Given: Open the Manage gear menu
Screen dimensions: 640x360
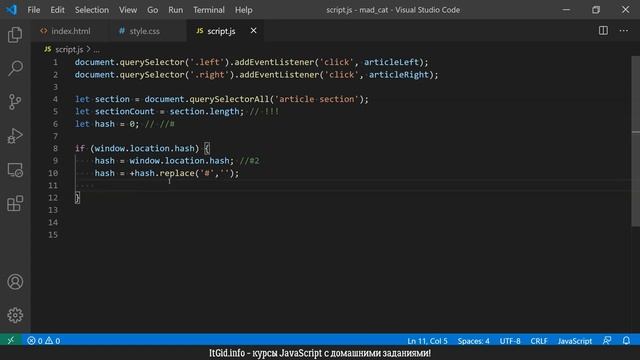Looking at the screenshot, I should [15, 315].
